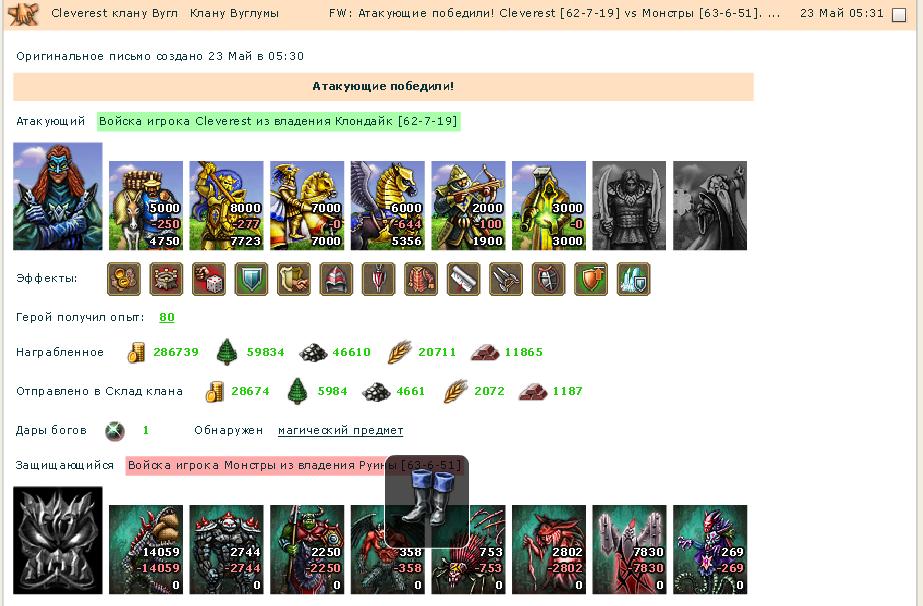Click the gold coins effect icon

pos(124,279)
